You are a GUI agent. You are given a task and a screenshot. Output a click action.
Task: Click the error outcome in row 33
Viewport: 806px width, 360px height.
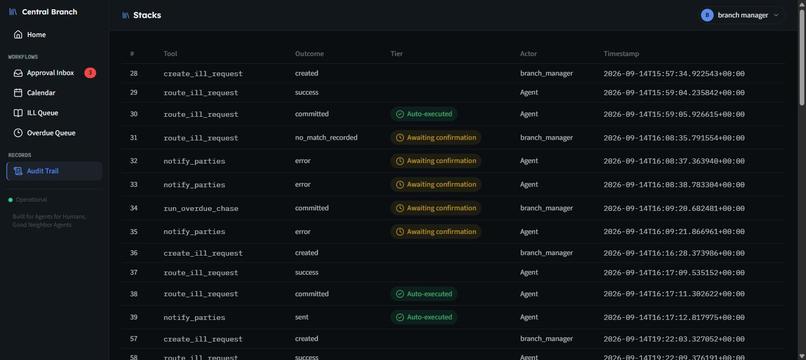coord(303,185)
